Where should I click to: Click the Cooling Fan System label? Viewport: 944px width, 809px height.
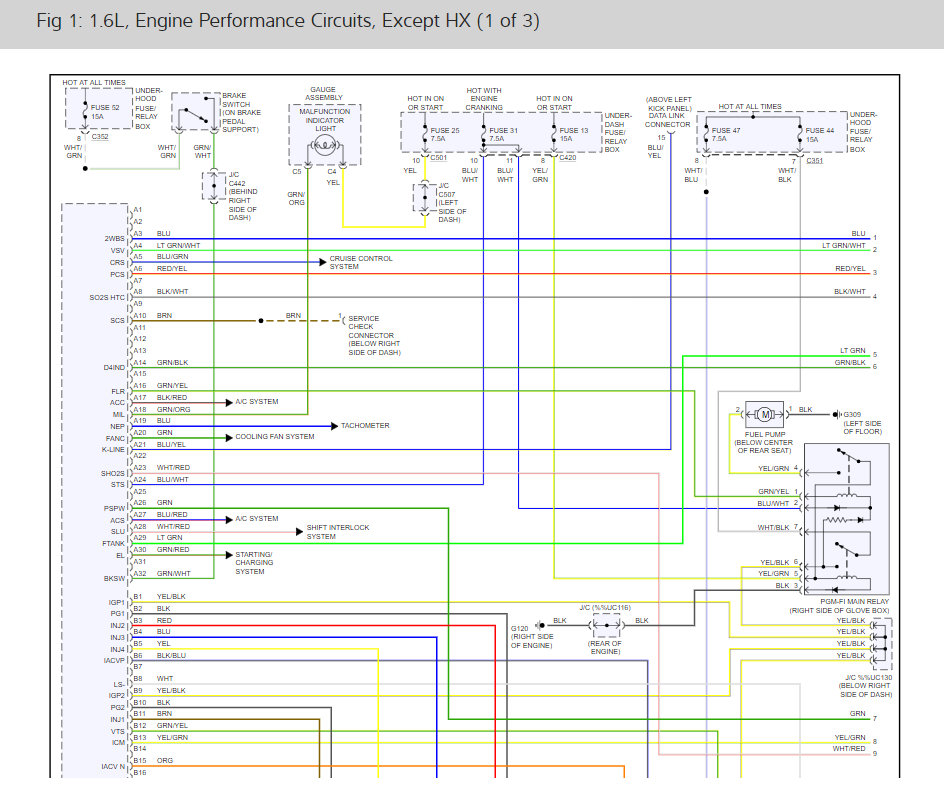pyautogui.click(x=274, y=437)
